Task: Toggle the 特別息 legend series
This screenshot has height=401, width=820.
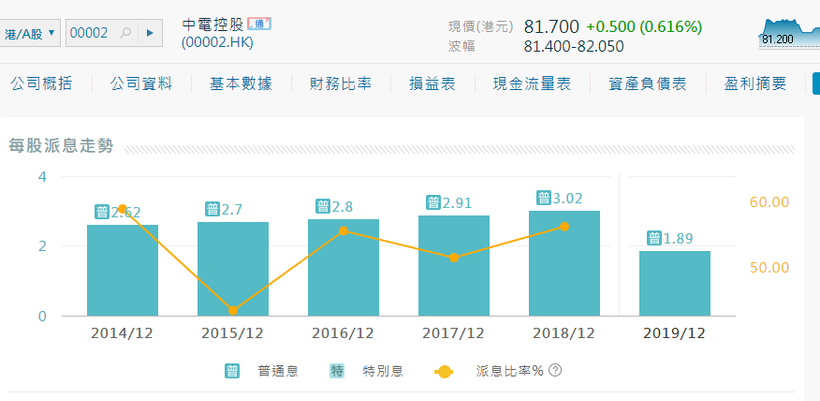Action: click(367, 371)
